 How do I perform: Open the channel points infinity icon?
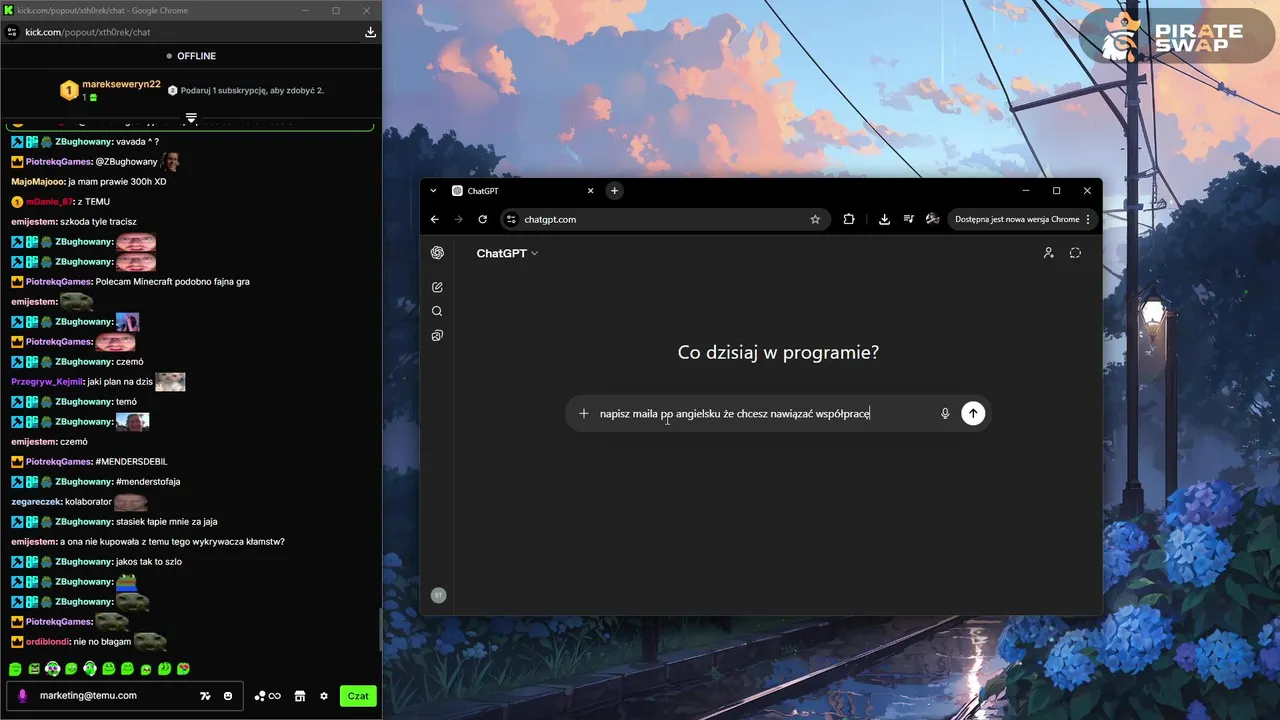coord(268,696)
